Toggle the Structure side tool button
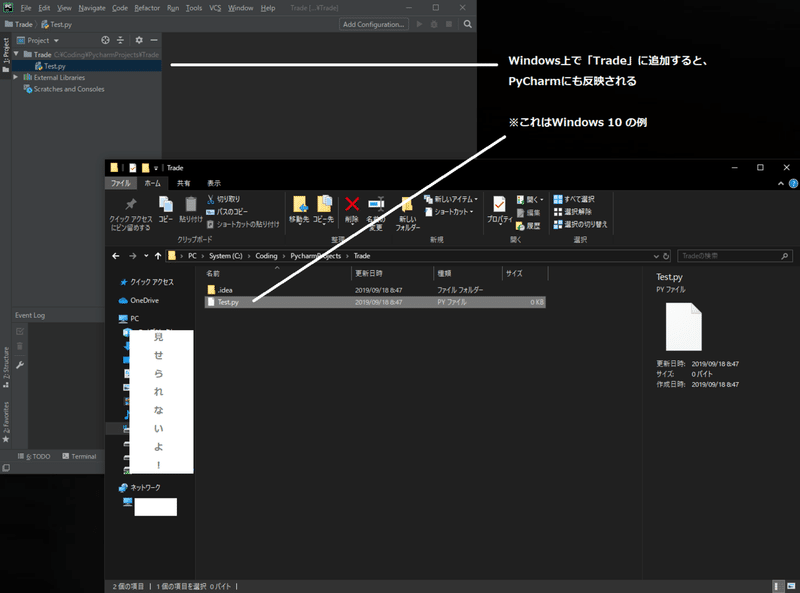The width and height of the screenshot is (800, 593). (x=6, y=366)
